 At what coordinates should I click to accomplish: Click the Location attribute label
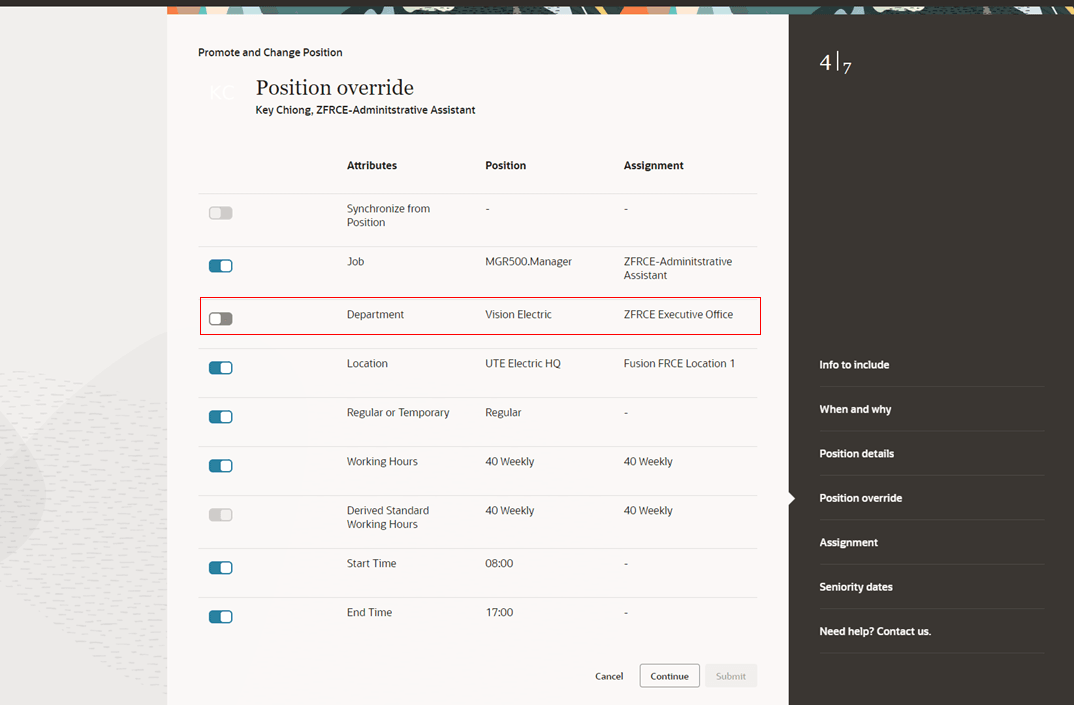pos(366,364)
